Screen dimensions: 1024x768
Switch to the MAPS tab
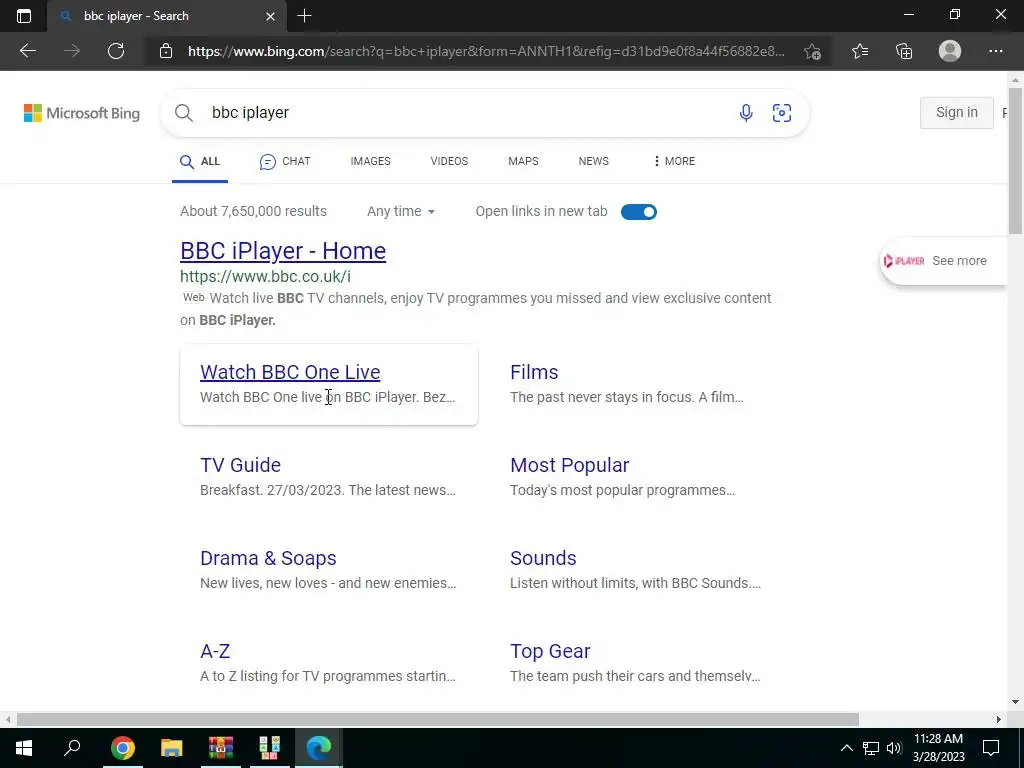[524, 161]
